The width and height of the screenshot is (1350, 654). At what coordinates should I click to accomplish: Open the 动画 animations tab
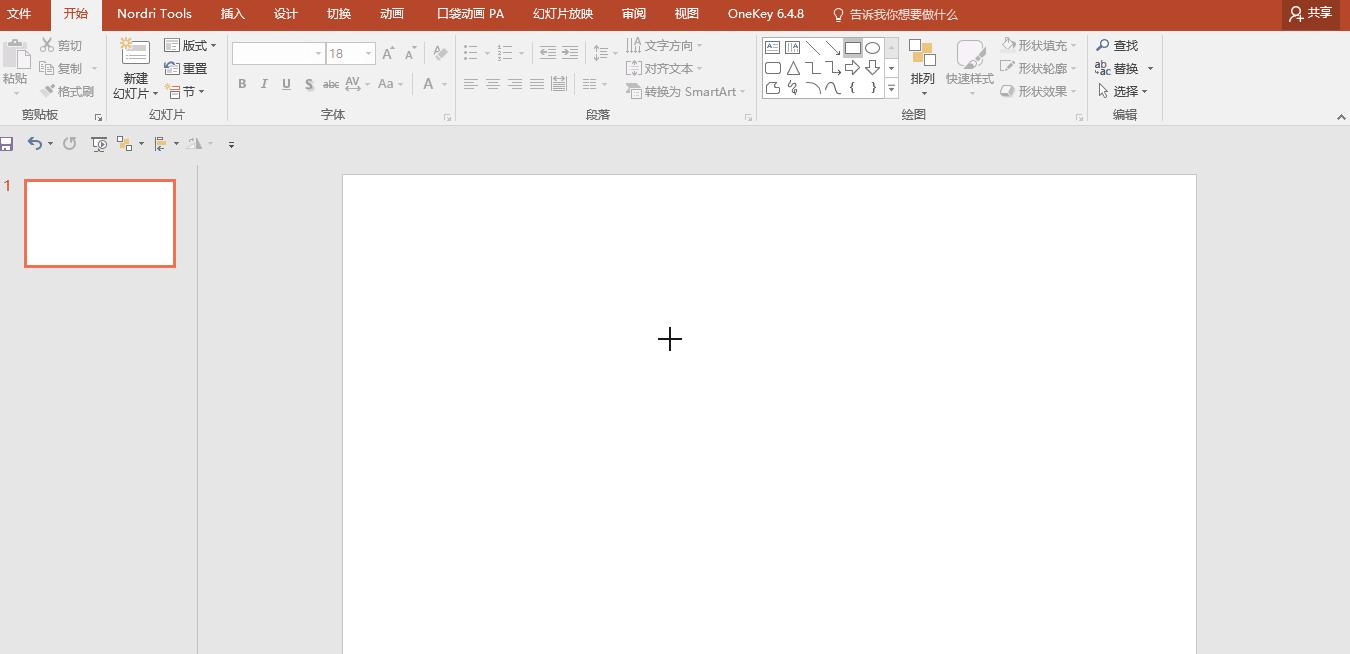click(392, 14)
